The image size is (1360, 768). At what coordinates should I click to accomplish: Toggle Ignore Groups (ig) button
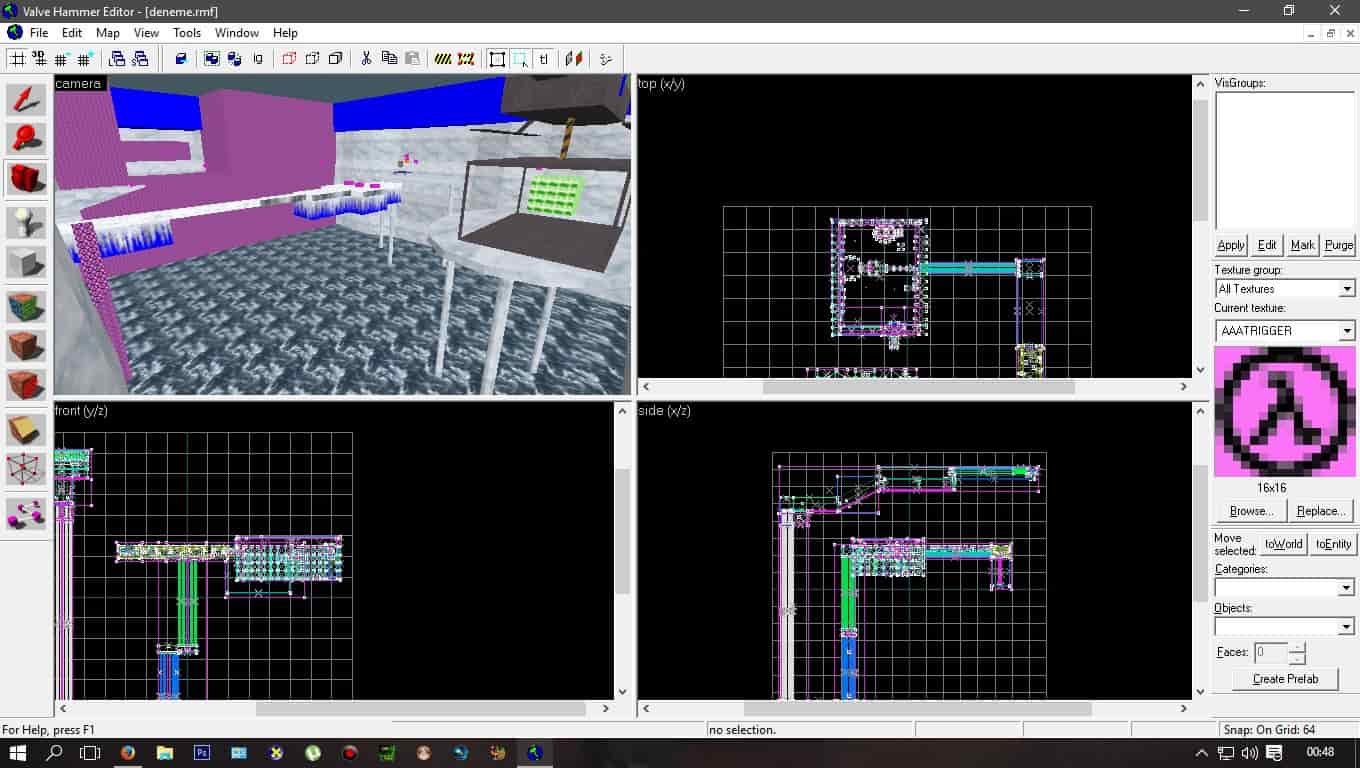click(258, 59)
